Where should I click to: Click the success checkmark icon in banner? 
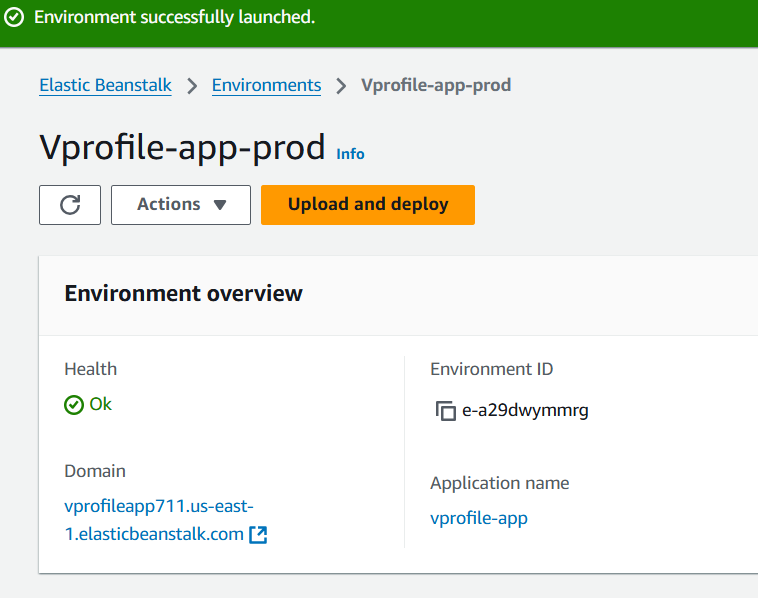click(14, 17)
